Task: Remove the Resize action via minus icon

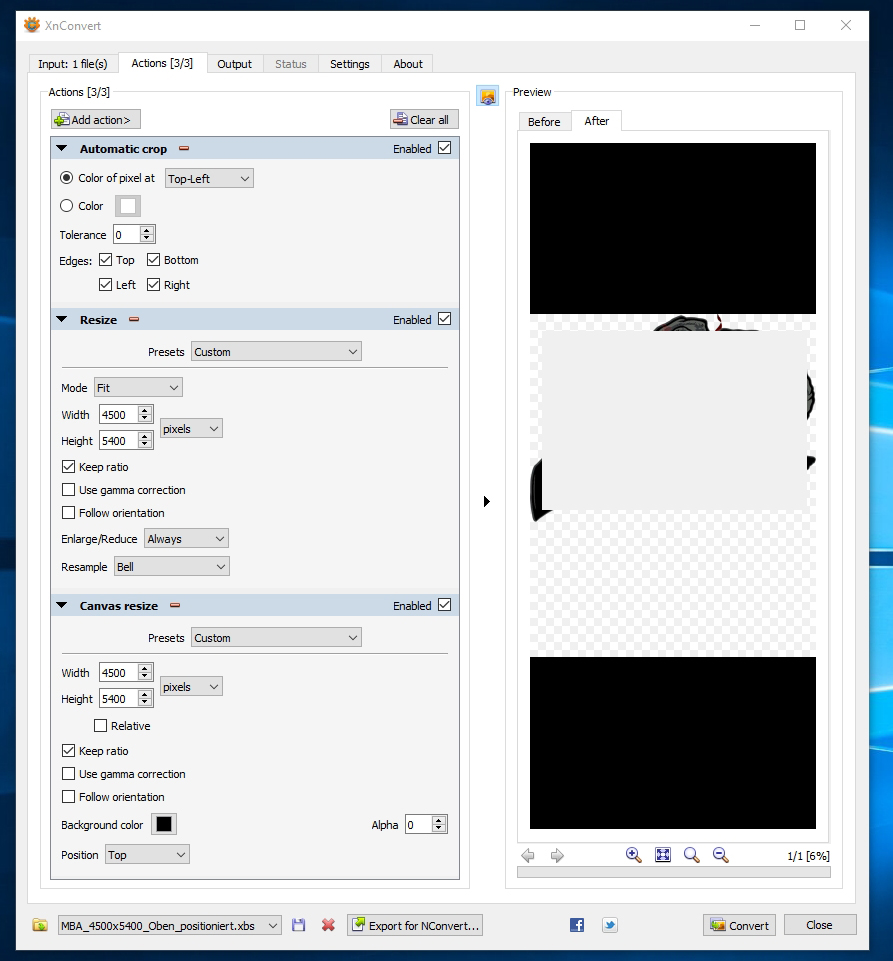Action: click(134, 319)
